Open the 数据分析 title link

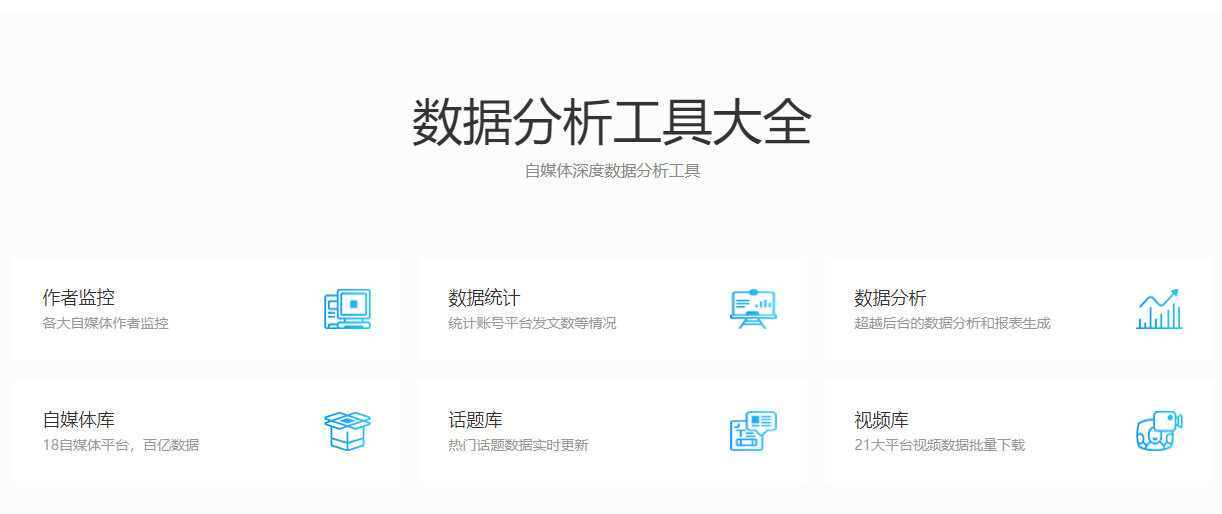pos(890,298)
